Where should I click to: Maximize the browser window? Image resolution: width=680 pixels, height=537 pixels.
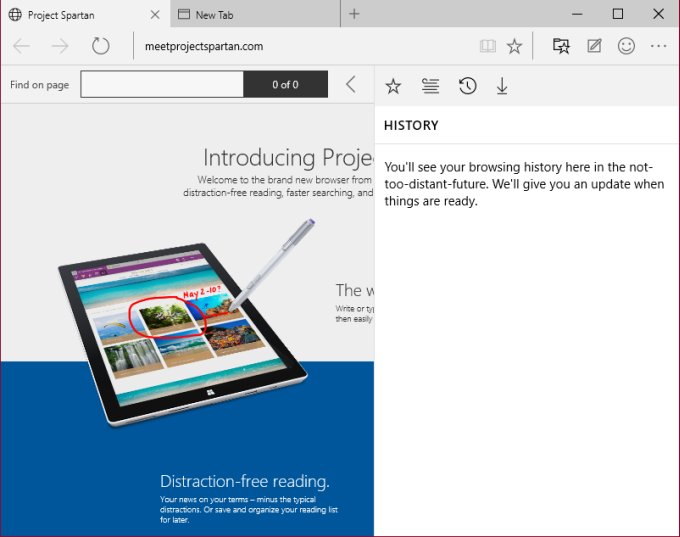click(x=618, y=14)
